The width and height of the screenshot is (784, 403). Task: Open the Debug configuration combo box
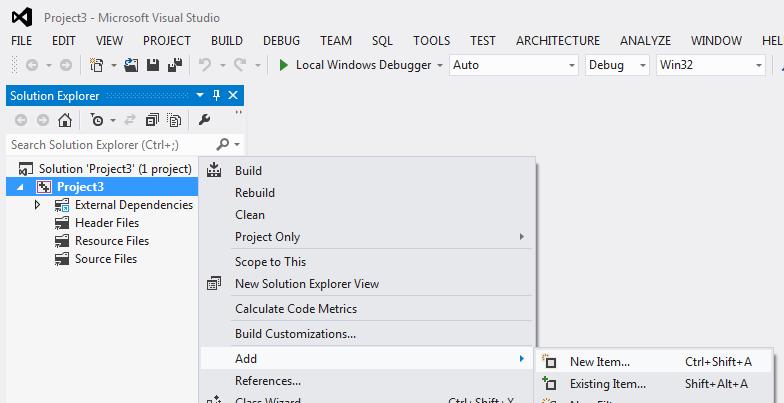tap(617, 65)
